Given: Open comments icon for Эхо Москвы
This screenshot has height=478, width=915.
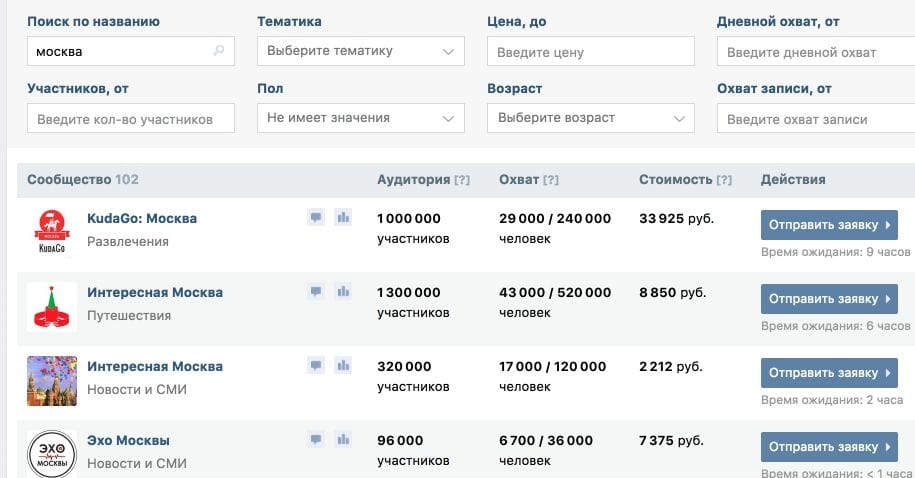Looking at the screenshot, I should [316, 439].
